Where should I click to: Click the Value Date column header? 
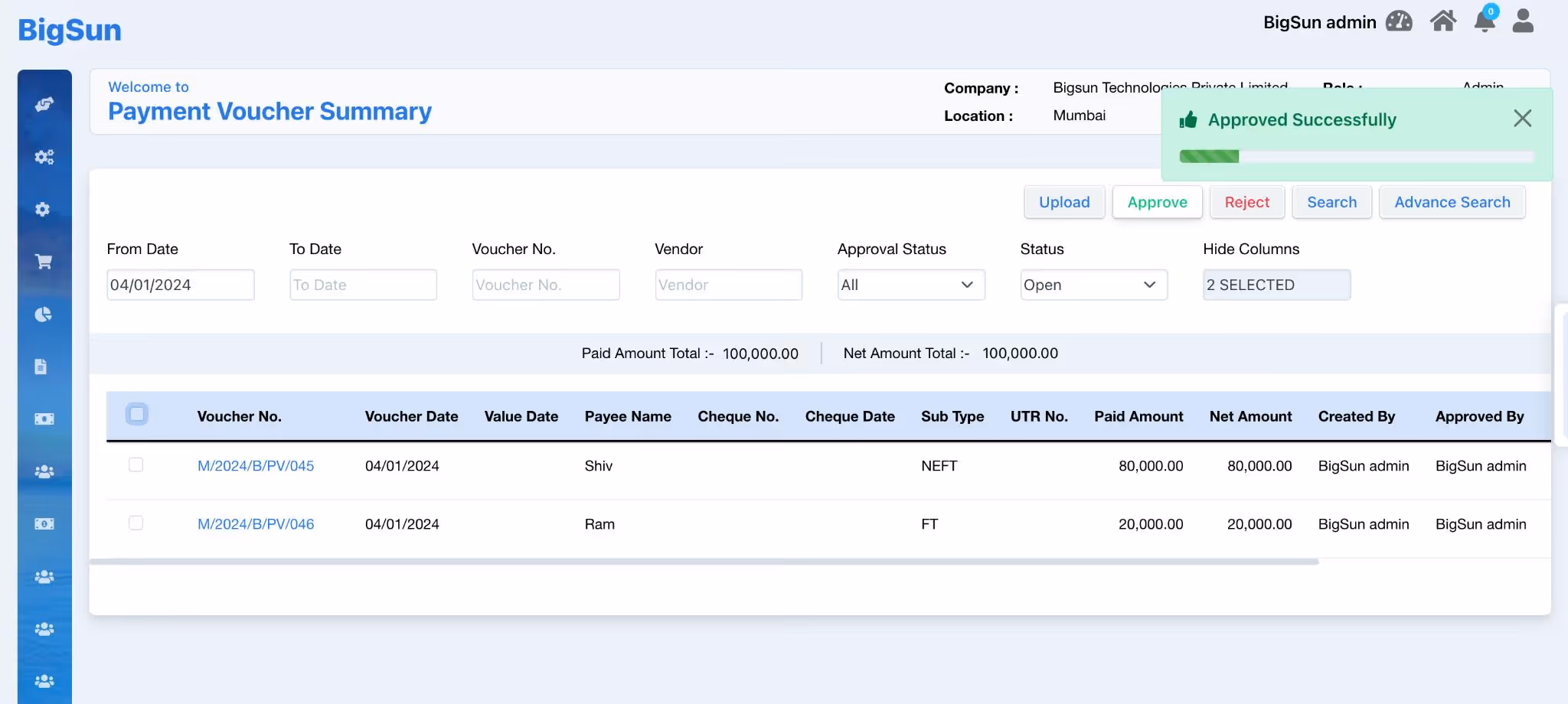click(x=521, y=416)
